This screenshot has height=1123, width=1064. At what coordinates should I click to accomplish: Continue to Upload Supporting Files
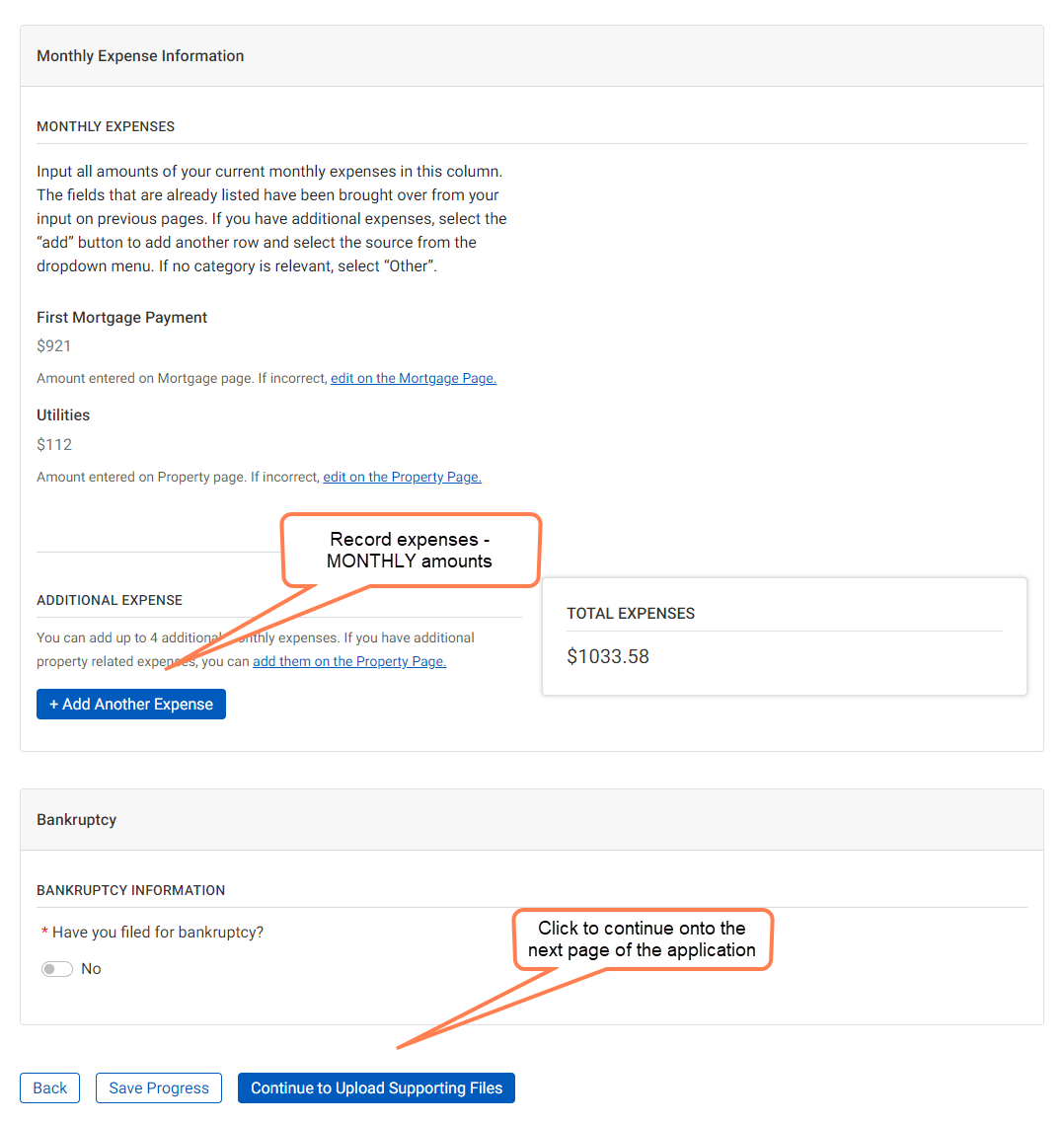[x=376, y=1087]
